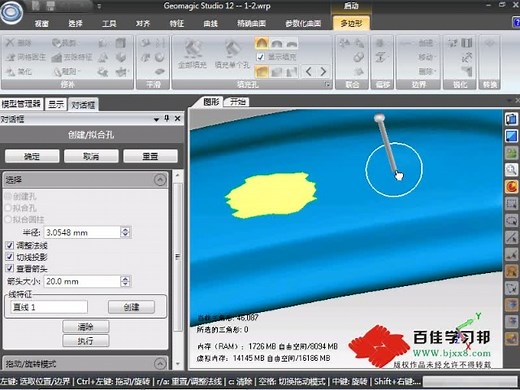Click the 执行 button

tap(86, 341)
